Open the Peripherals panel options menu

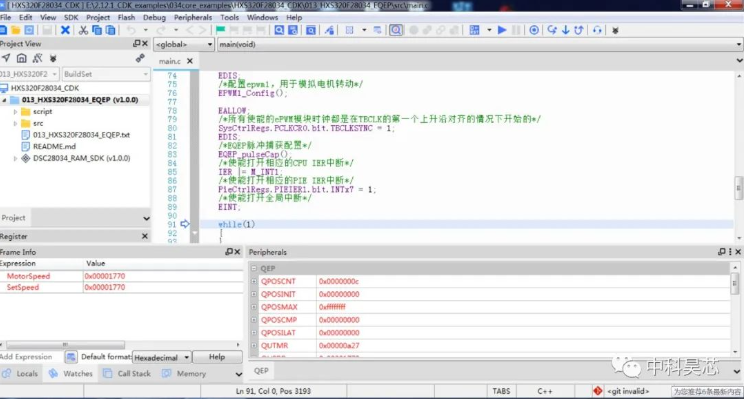[x=730, y=251]
